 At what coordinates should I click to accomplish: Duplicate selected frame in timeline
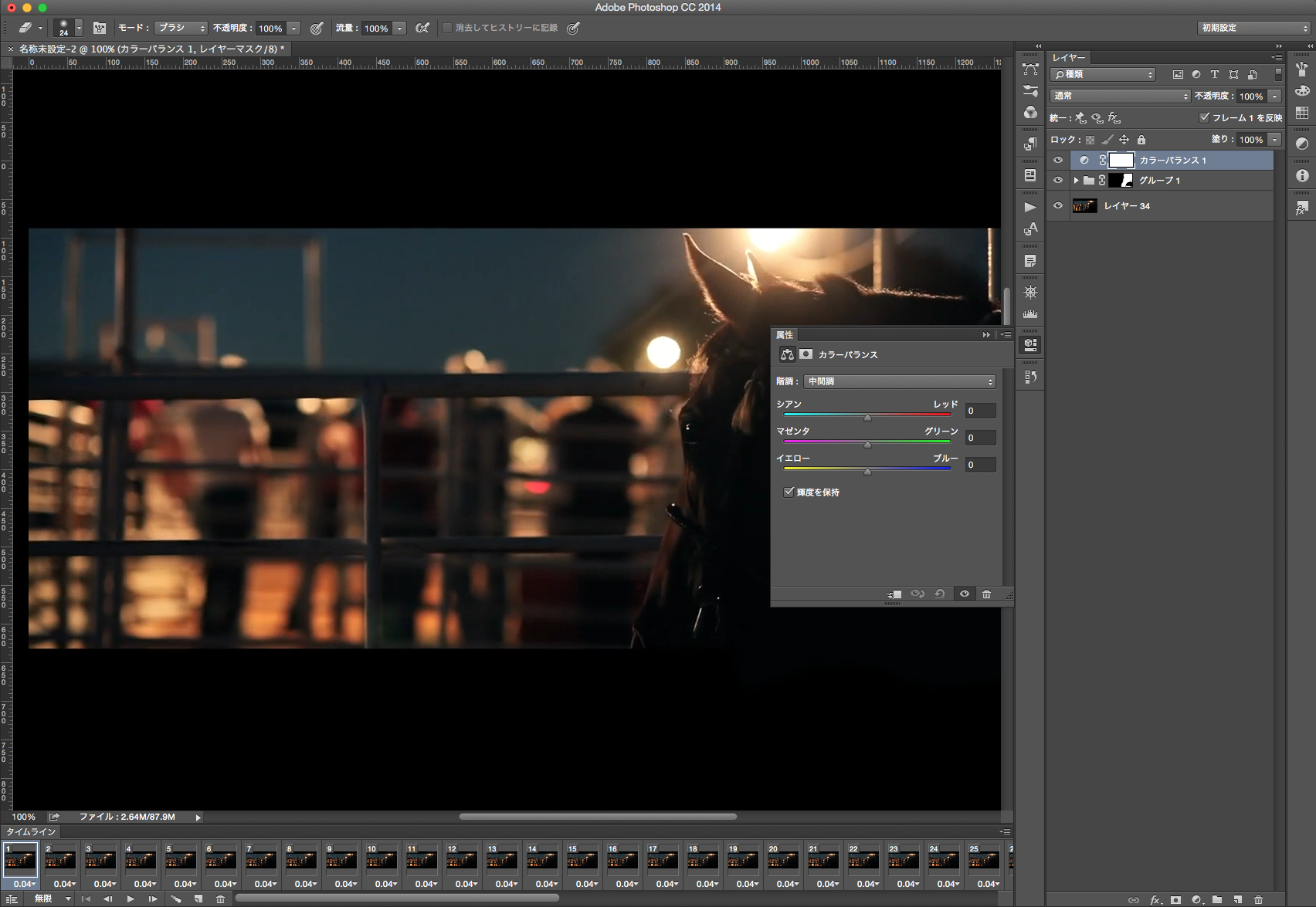(198, 899)
